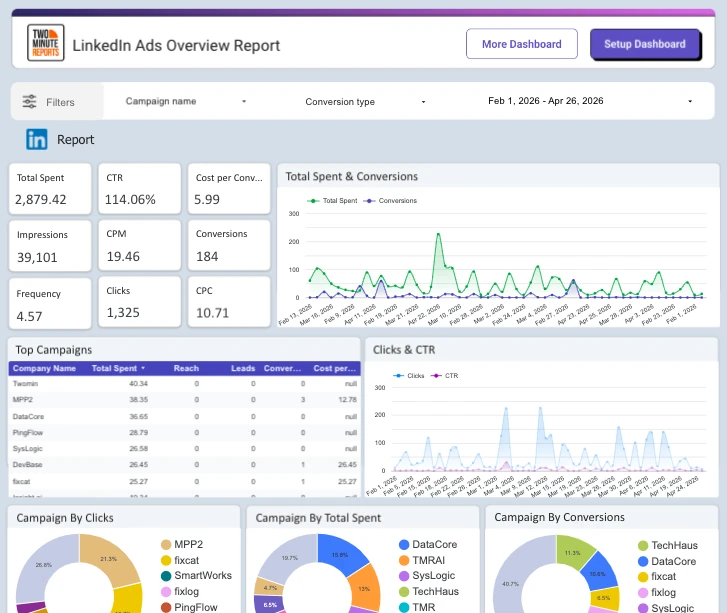Click SmartWorks swatch in Clicks legend
727x613 pixels.
point(166,576)
